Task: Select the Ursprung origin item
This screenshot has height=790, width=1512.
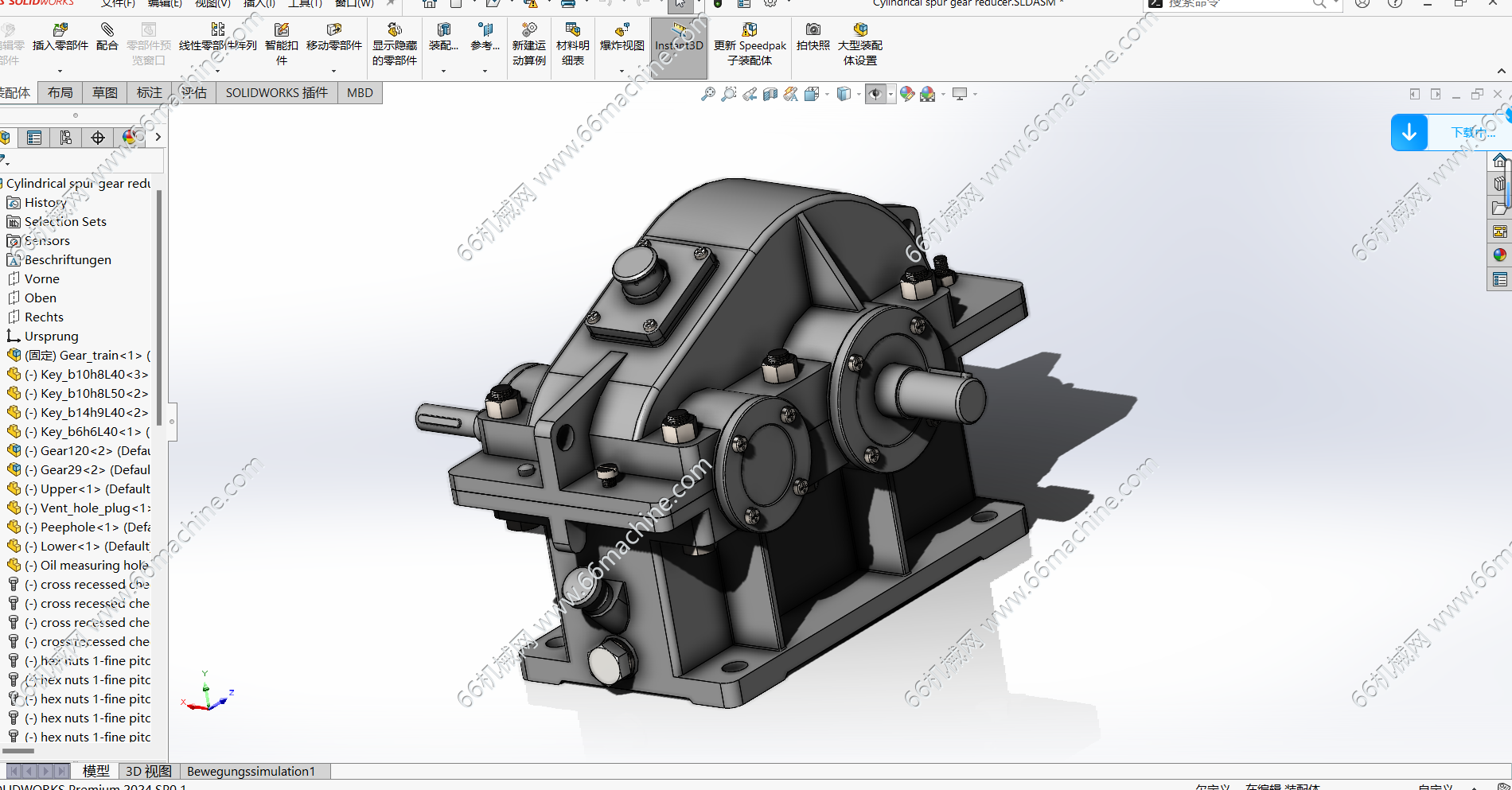Action: (x=43, y=336)
